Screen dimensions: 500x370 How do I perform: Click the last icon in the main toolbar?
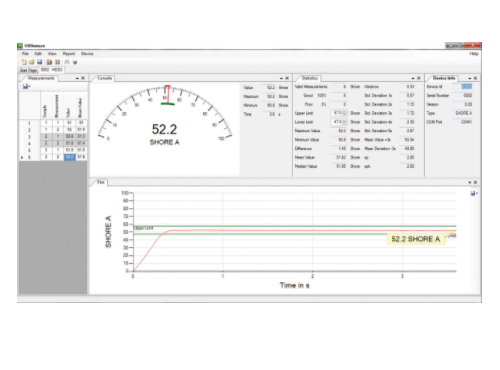[x=75, y=62]
